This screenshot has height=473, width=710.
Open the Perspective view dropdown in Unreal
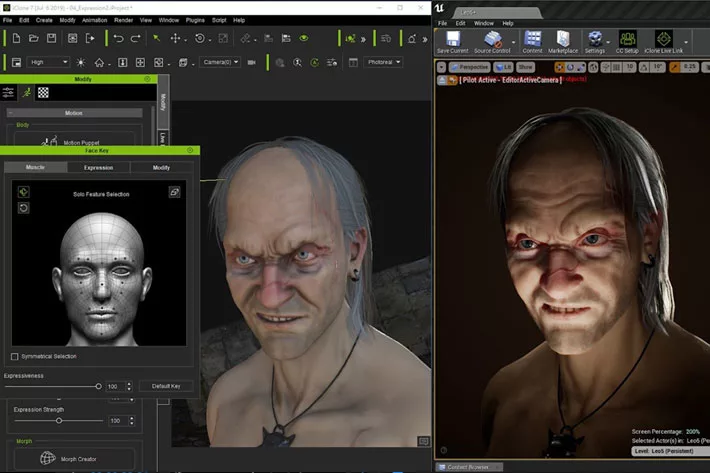click(x=470, y=67)
